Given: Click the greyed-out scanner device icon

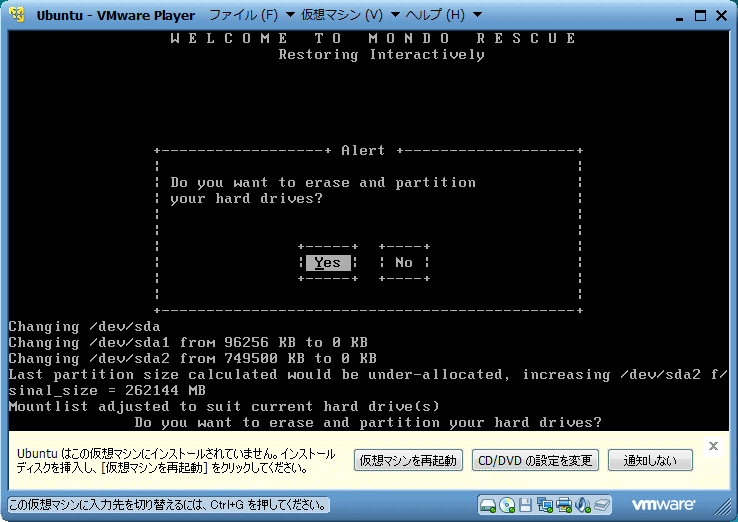Looking at the screenshot, I should coord(603,504).
